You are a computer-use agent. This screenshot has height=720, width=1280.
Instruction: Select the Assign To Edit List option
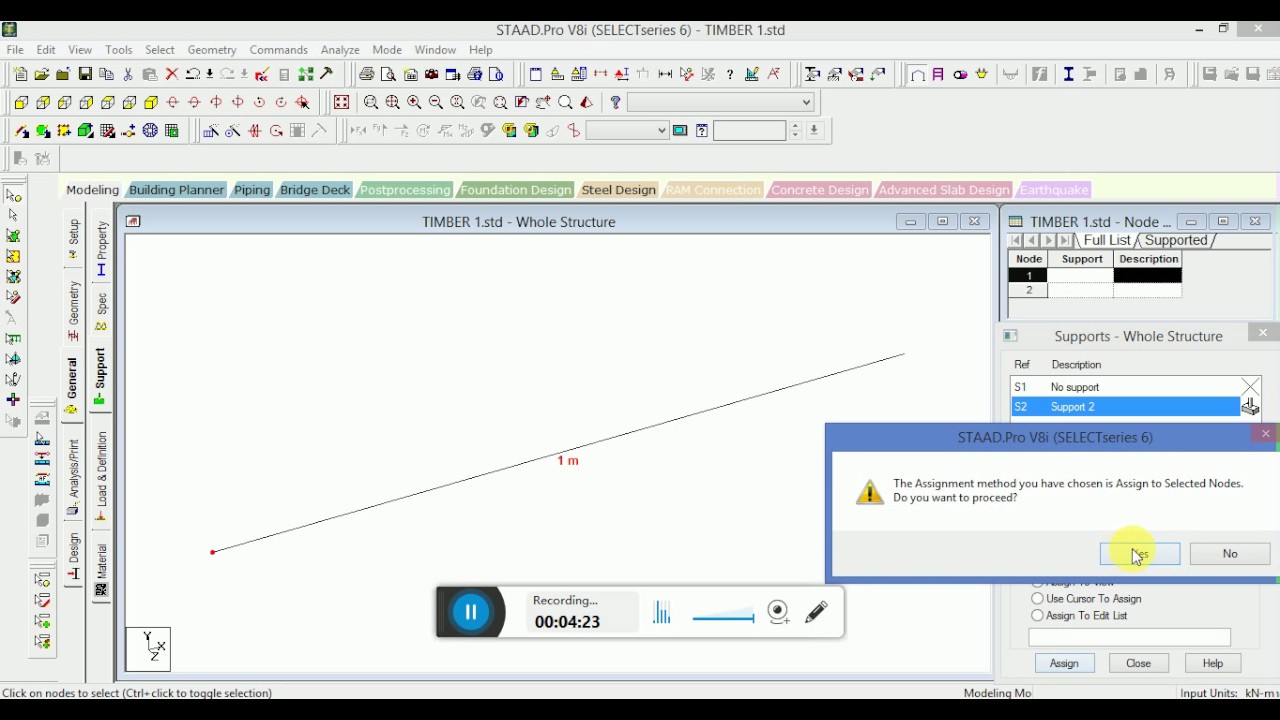tap(1079, 616)
